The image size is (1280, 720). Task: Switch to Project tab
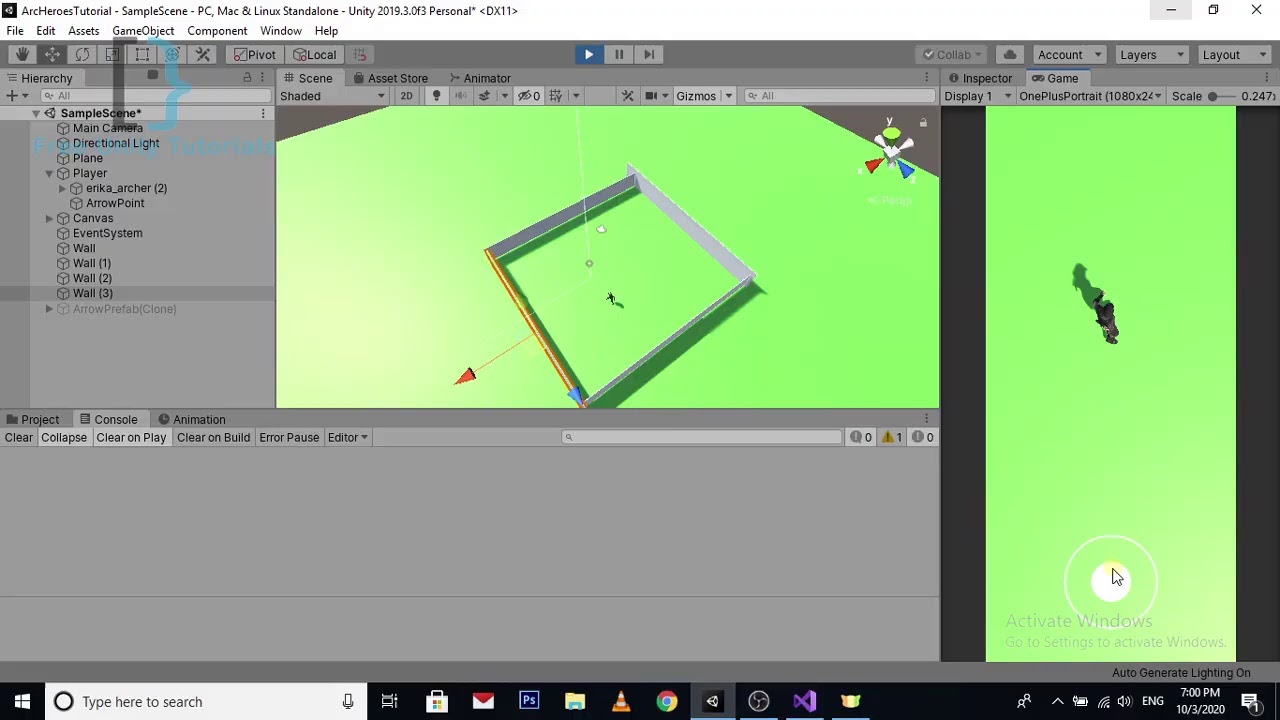[x=33, y=420]
